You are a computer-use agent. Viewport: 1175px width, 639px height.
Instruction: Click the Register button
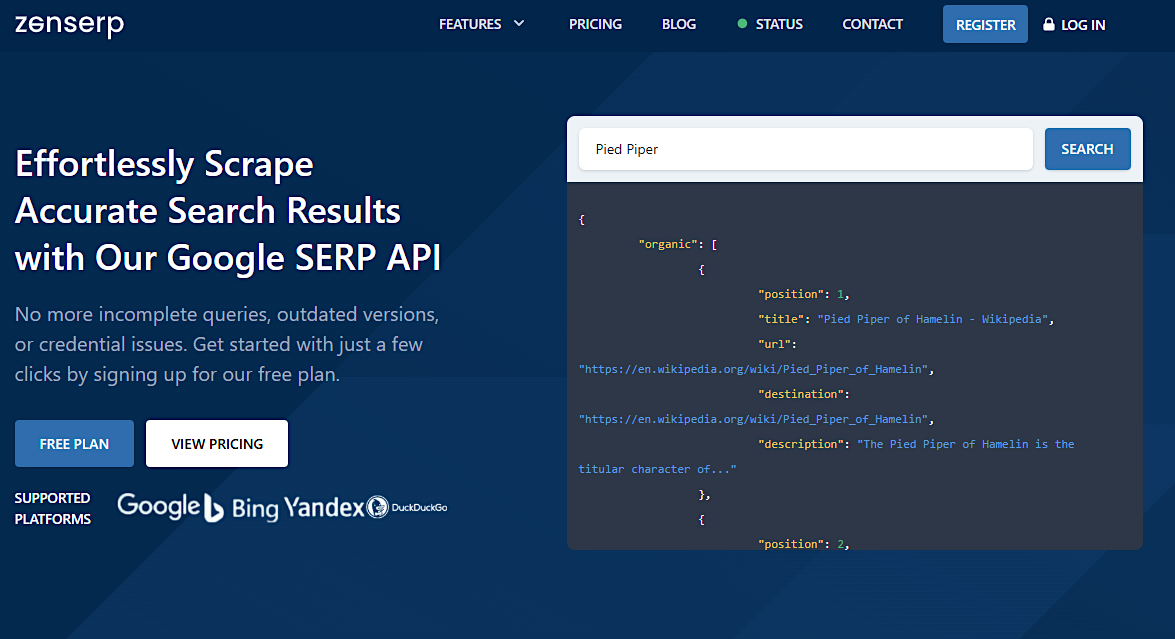click(985, 24)
